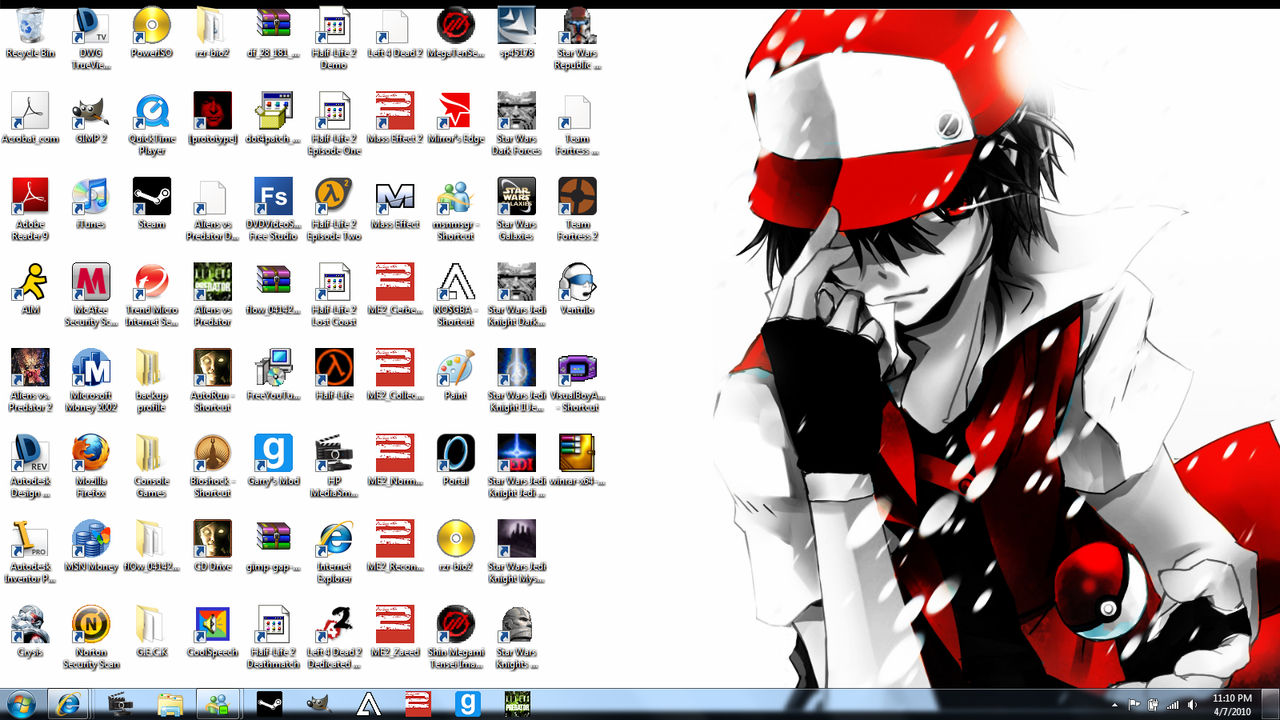Select the Steam icon on the desktop

point(151,204)
